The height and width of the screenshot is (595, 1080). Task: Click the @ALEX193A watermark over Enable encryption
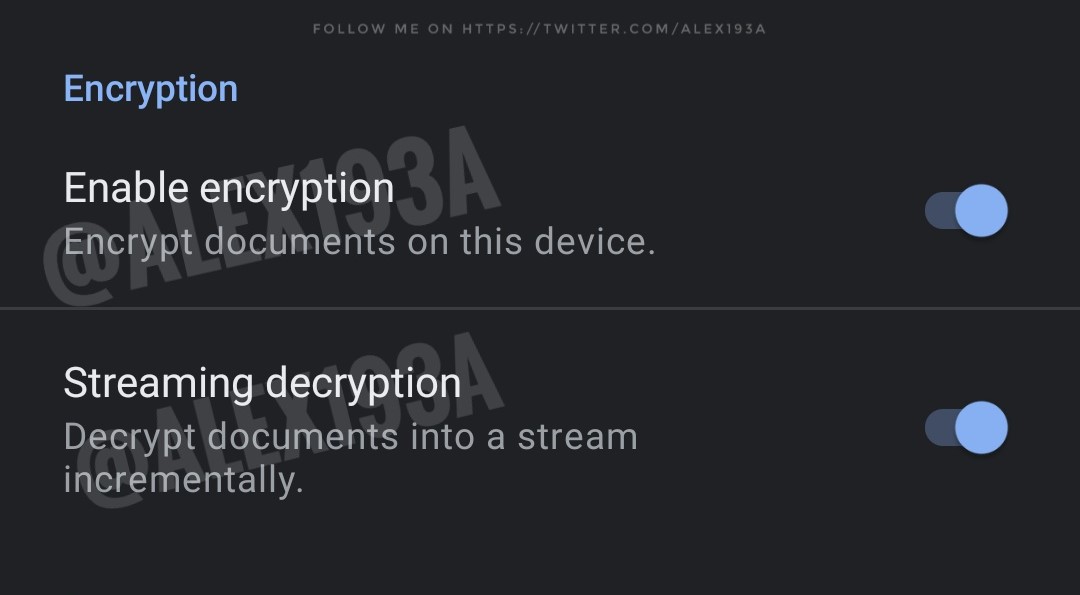[272, 217]
